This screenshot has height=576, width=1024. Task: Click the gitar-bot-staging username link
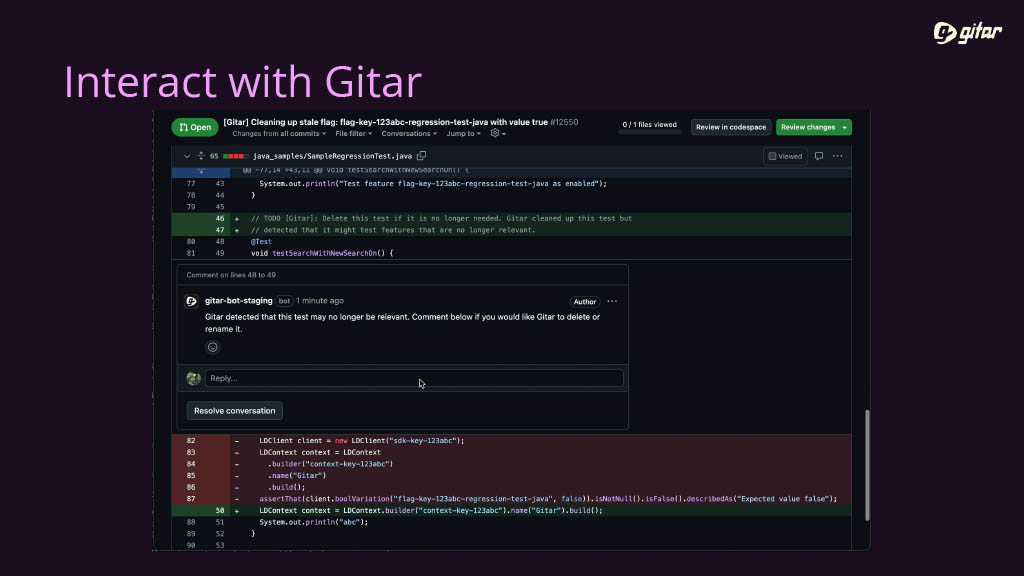[x=238, y=300]
